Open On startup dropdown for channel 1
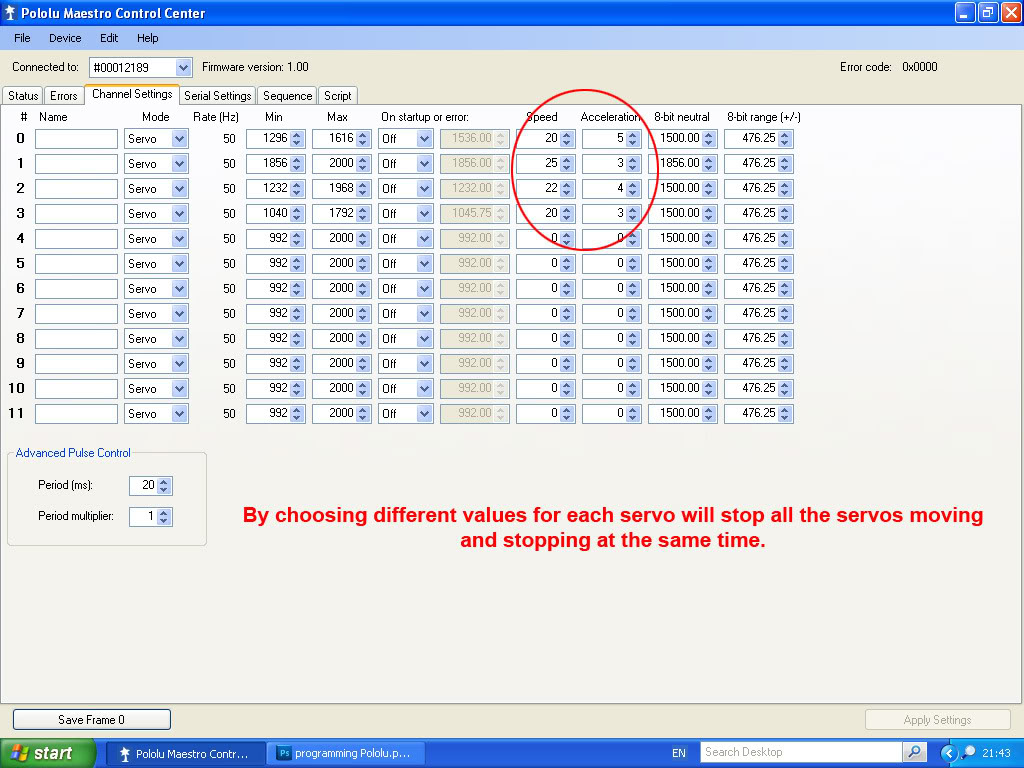The width and height of the screenshot is (1024, 768). pyautogui.click(x=424, y=163)
